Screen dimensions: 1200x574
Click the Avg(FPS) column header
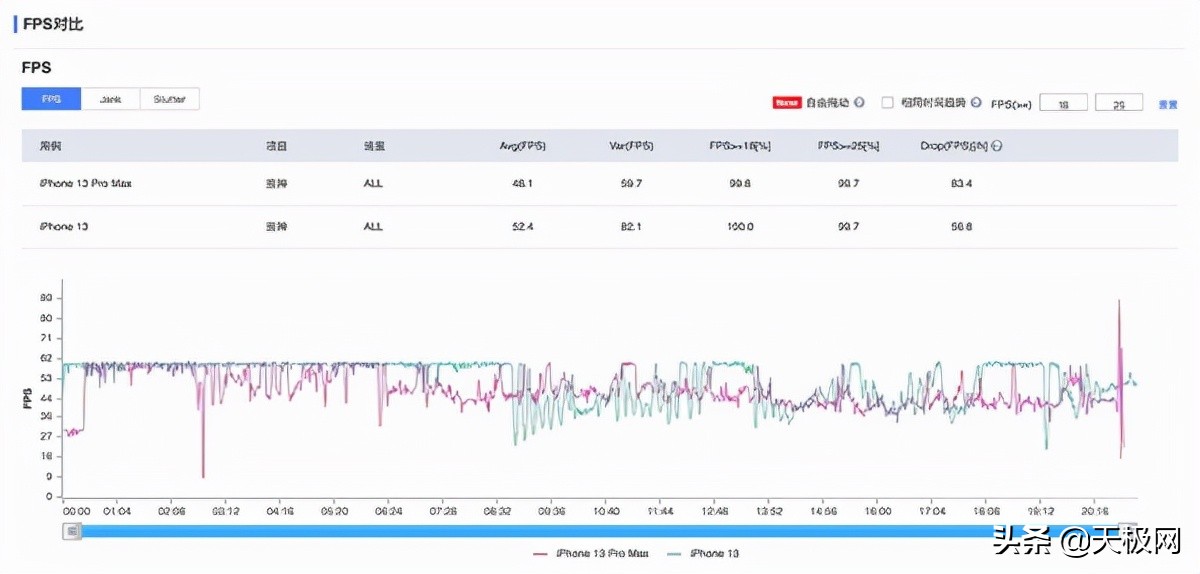click(522, 146)
